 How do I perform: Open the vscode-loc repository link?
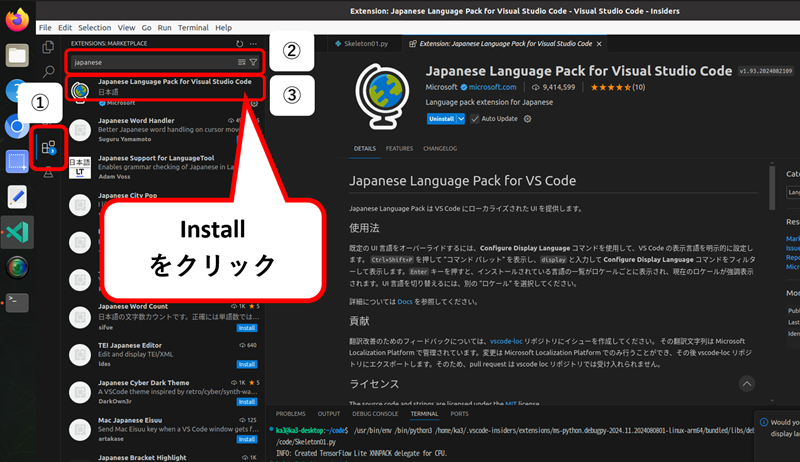[506, 341]
